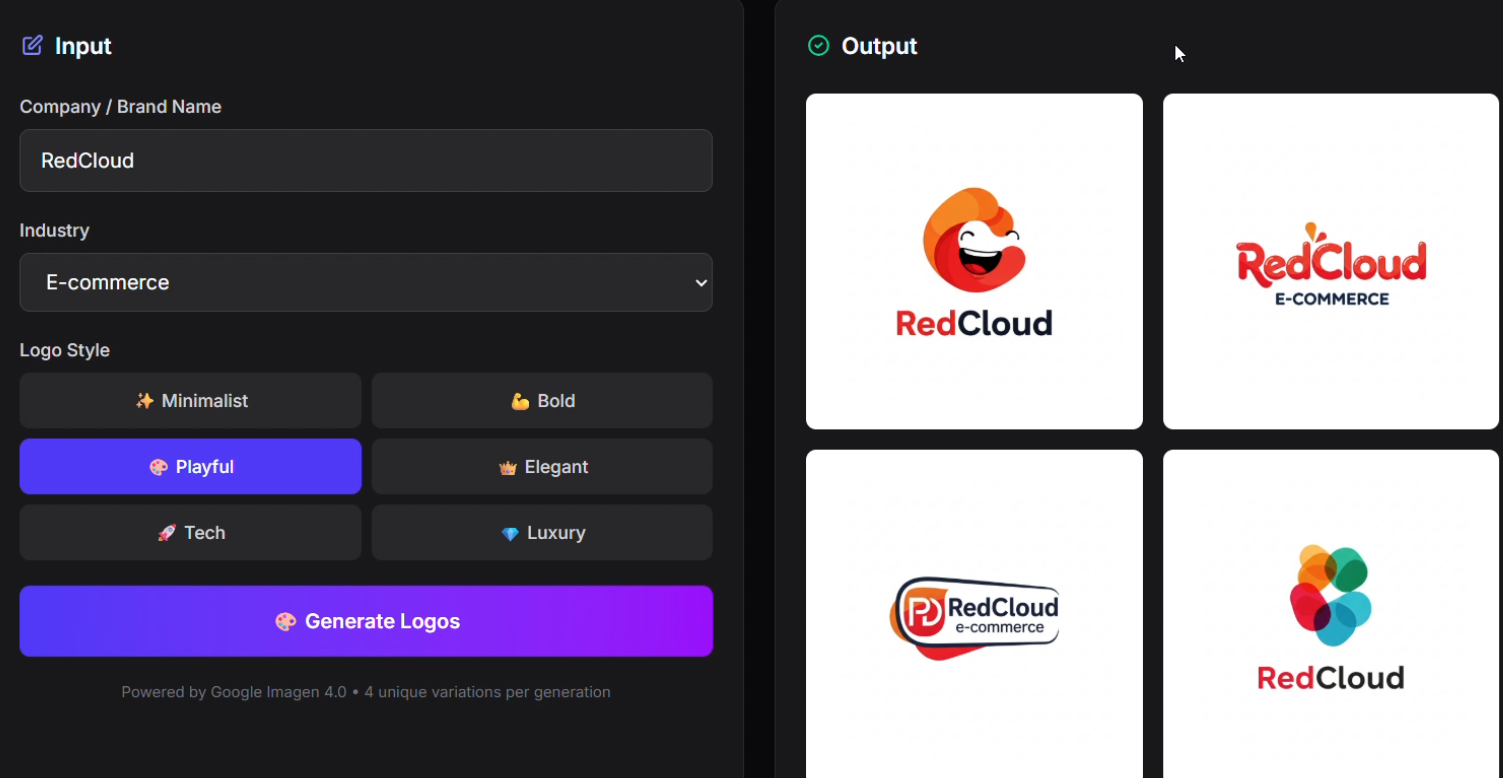Click the palette icon on Generate Logos

click(x=286, y=621)
